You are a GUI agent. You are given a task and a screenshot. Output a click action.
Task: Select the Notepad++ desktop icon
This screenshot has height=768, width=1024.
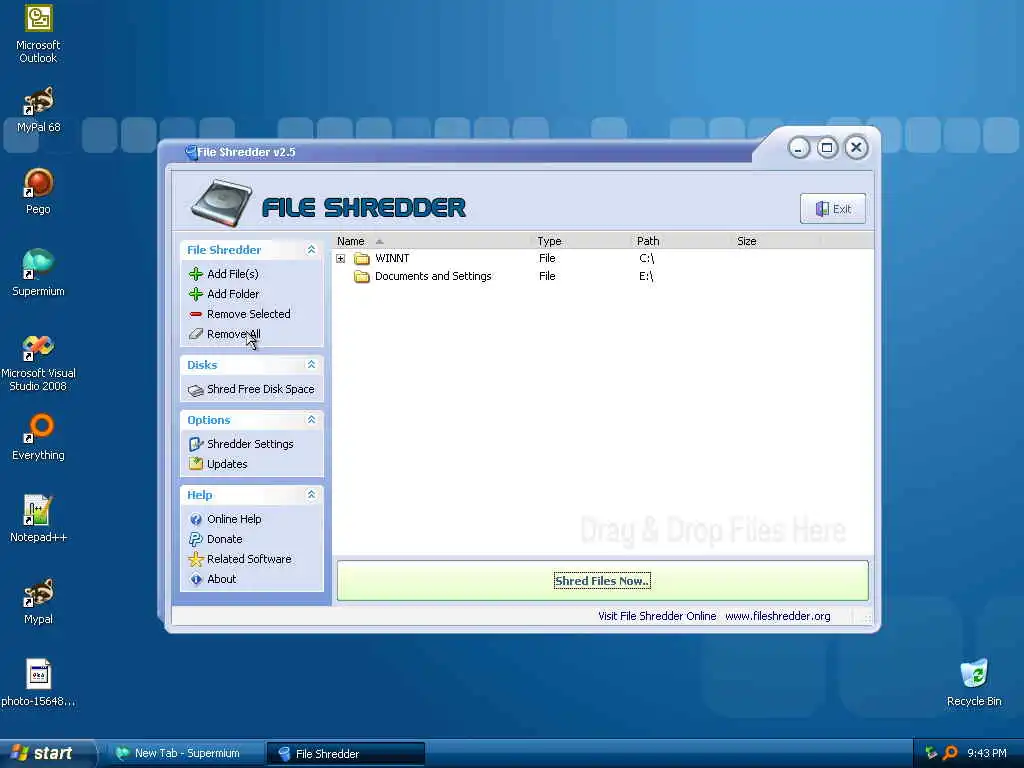38,519
